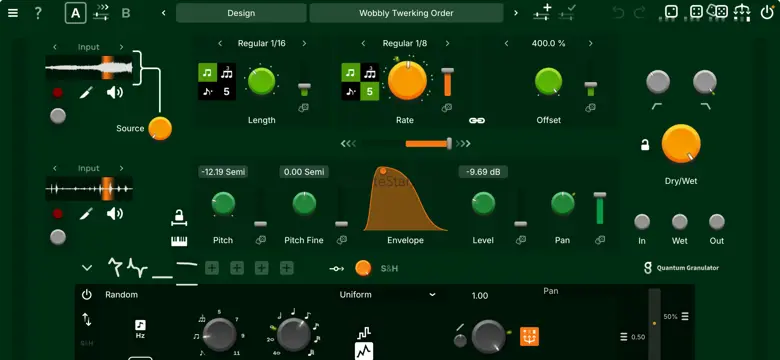Click the stacked multi-dice randomize icon
780x360 pixels.
click(718, 11)
